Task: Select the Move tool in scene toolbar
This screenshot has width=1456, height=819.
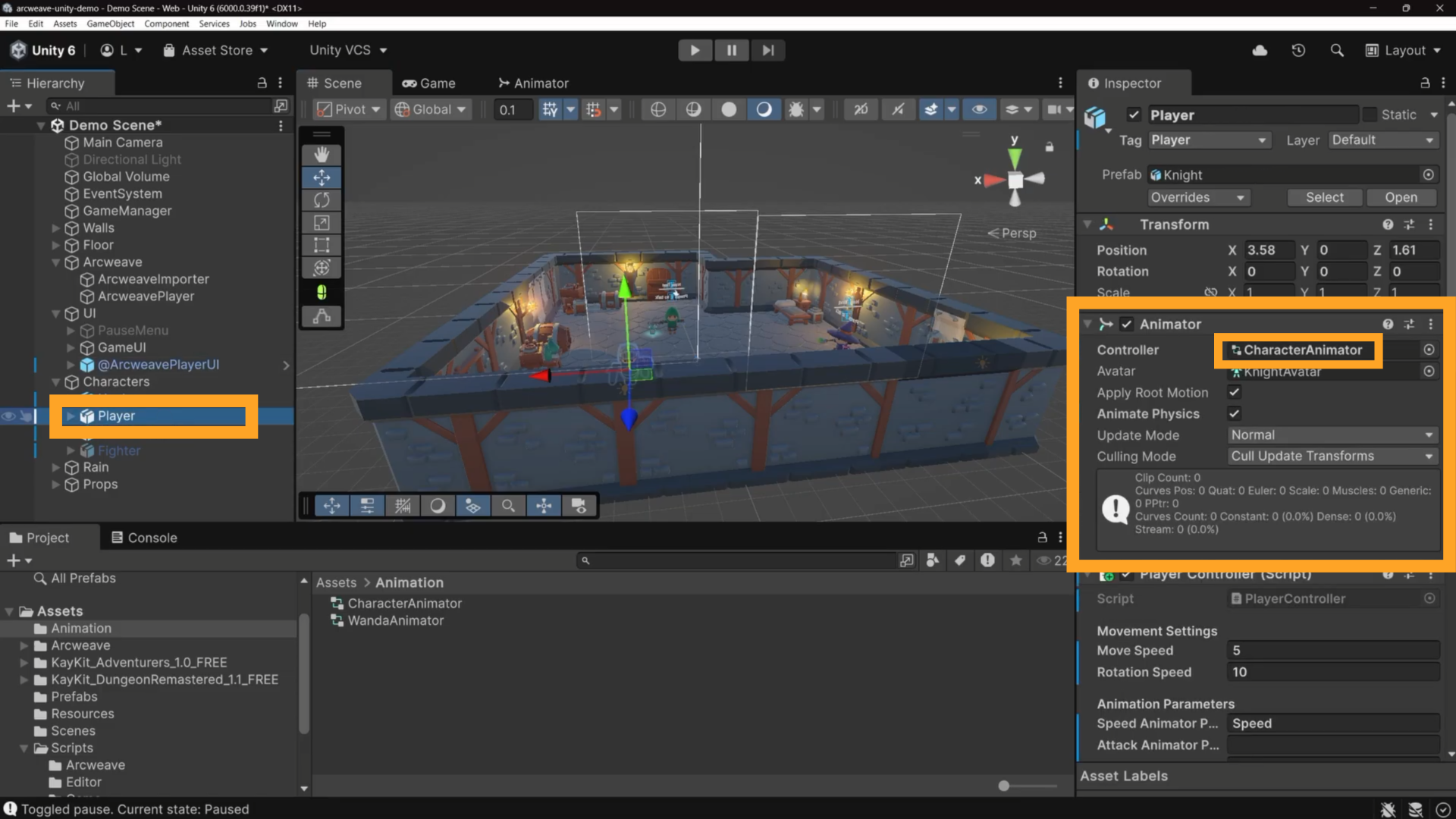Action: [322, 177]
